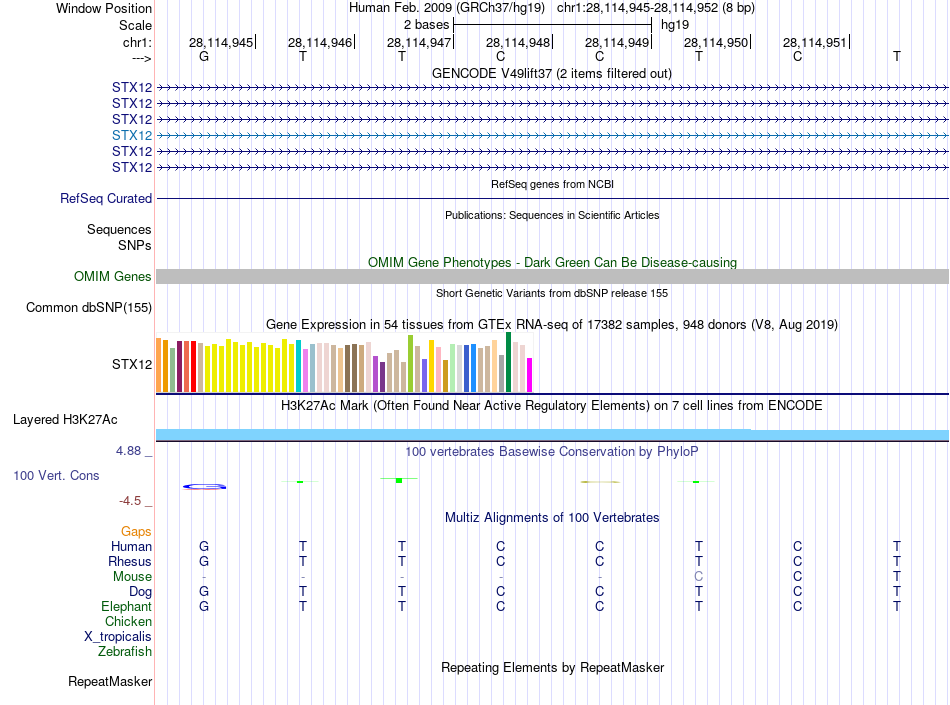The width and height of the screenshot is (950, 705).
Task: Open the RefSeq Curated track label
Action: point(106,199)
